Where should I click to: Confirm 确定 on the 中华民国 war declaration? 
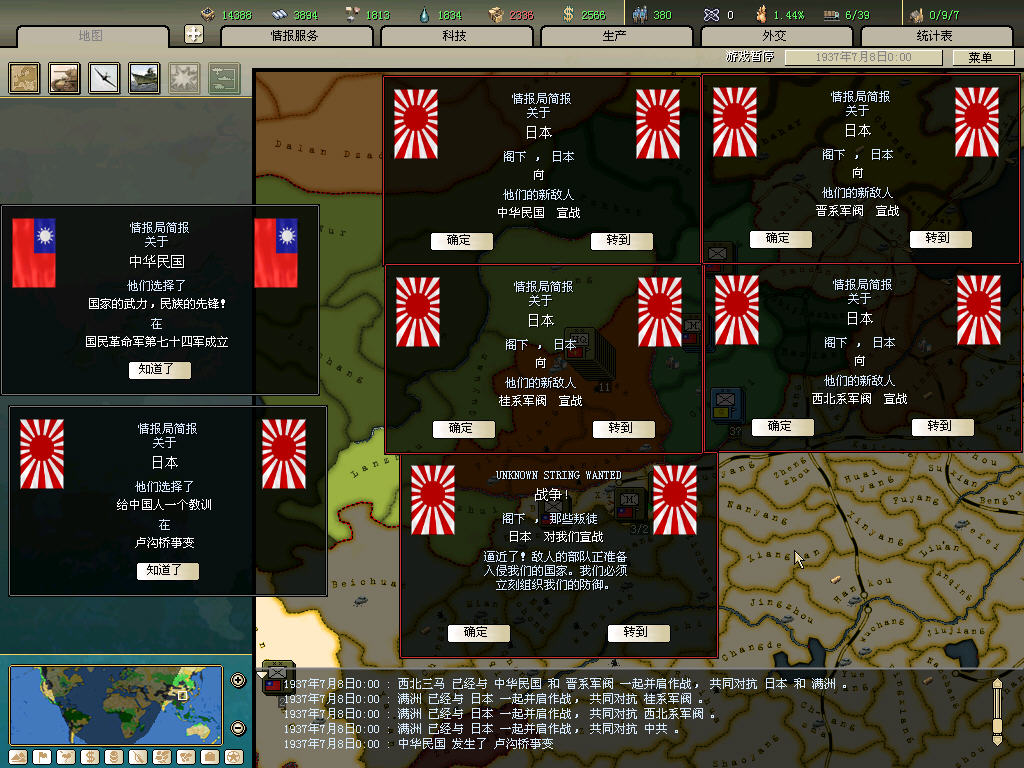pos(461,241)
